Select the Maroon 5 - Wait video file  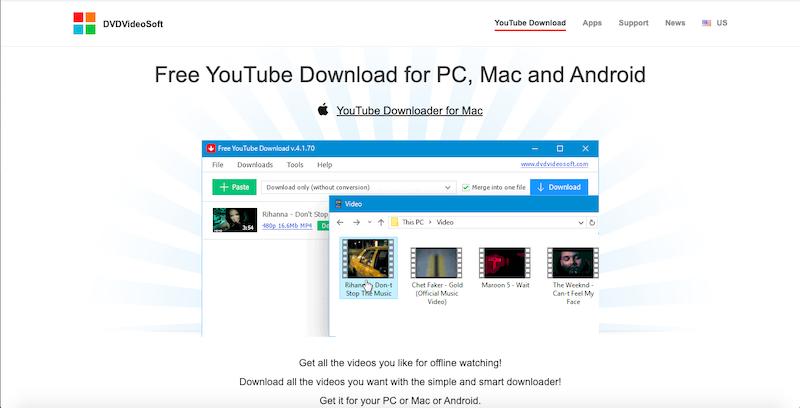pyautogui.click(x=505, y=268)
